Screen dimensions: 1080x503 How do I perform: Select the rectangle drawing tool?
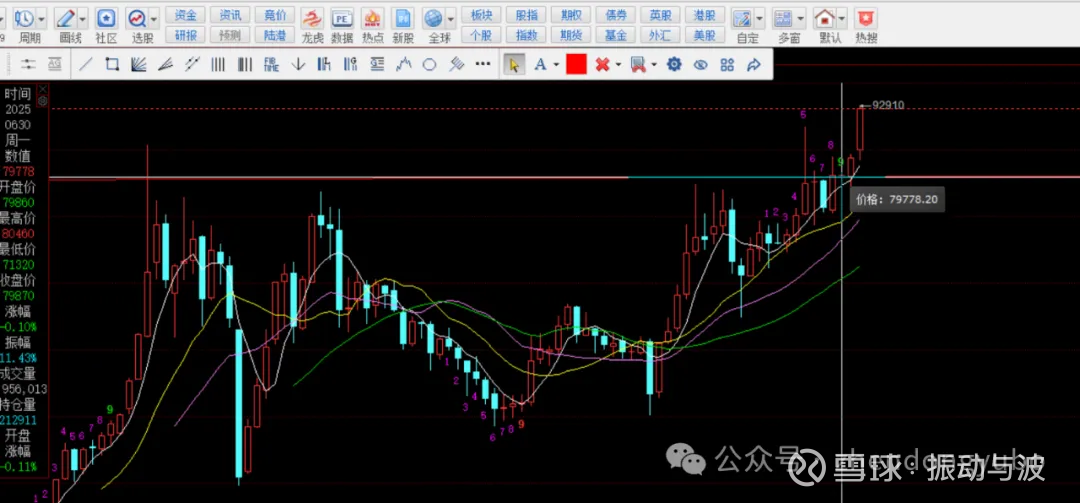tap(112, 64)
